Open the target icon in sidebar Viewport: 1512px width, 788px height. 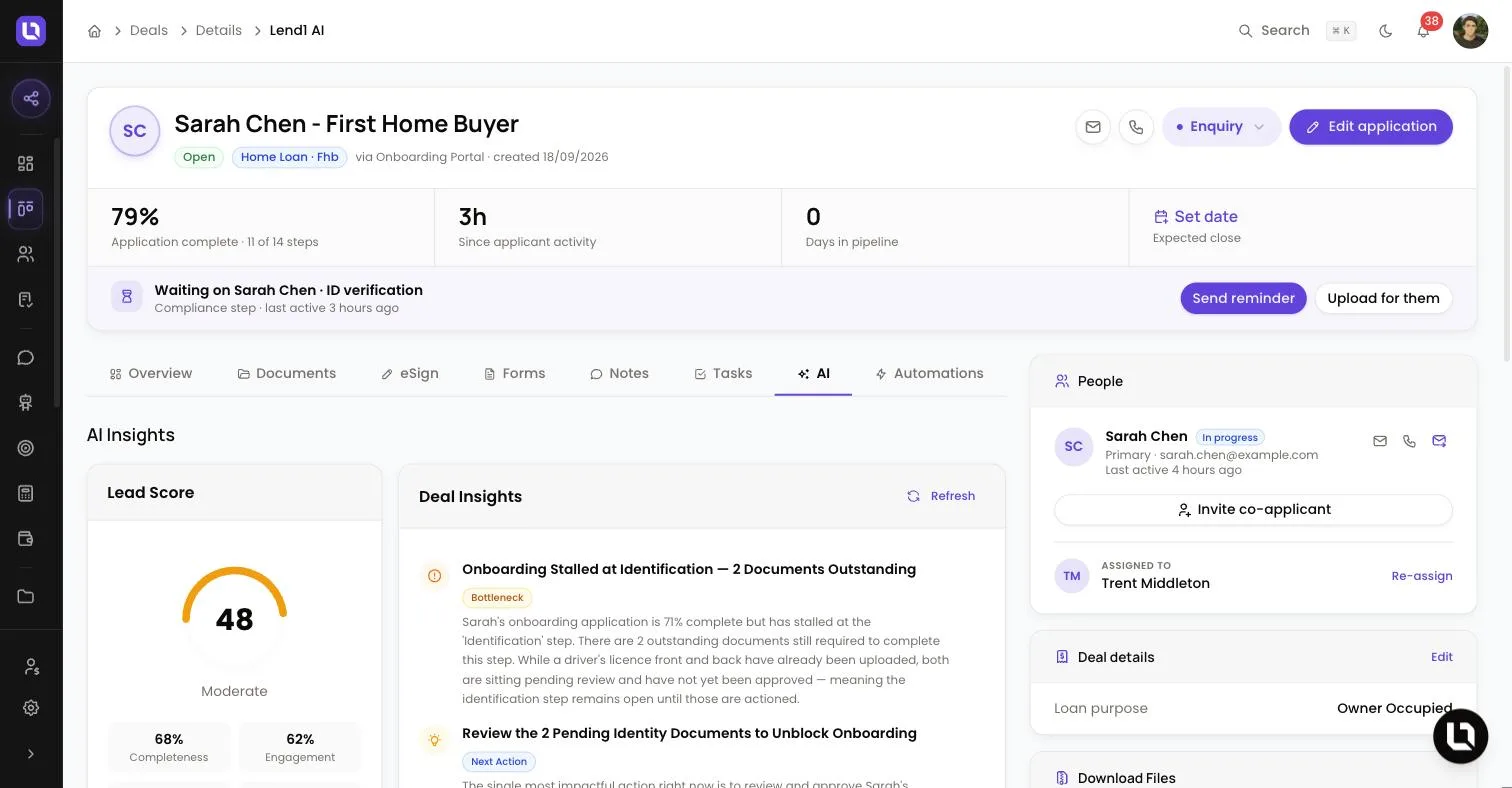click(x=26, y=448)
